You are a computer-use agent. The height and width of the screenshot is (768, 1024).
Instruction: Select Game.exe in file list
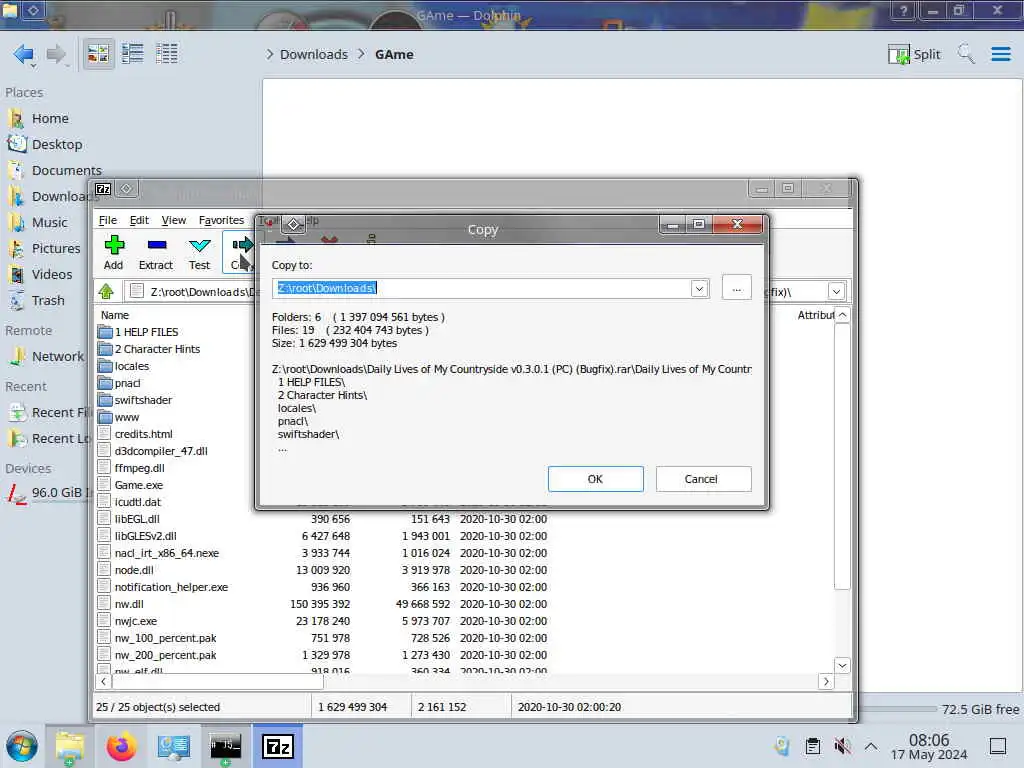click(138, 485)
